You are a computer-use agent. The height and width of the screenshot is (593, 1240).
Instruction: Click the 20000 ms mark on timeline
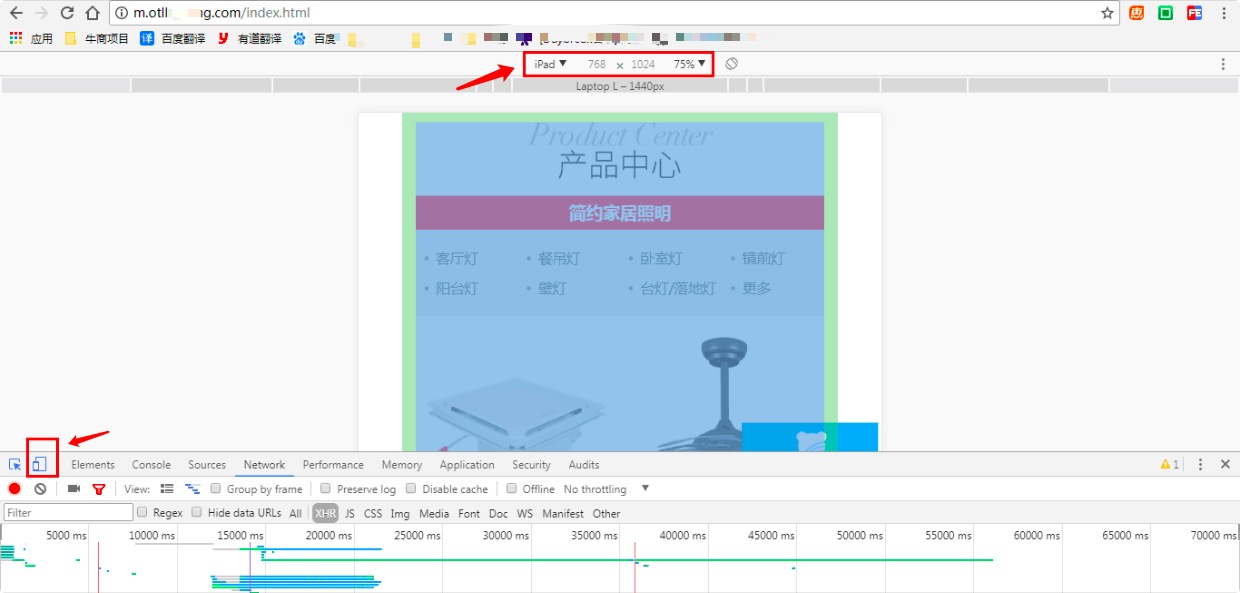pos(329,535)
